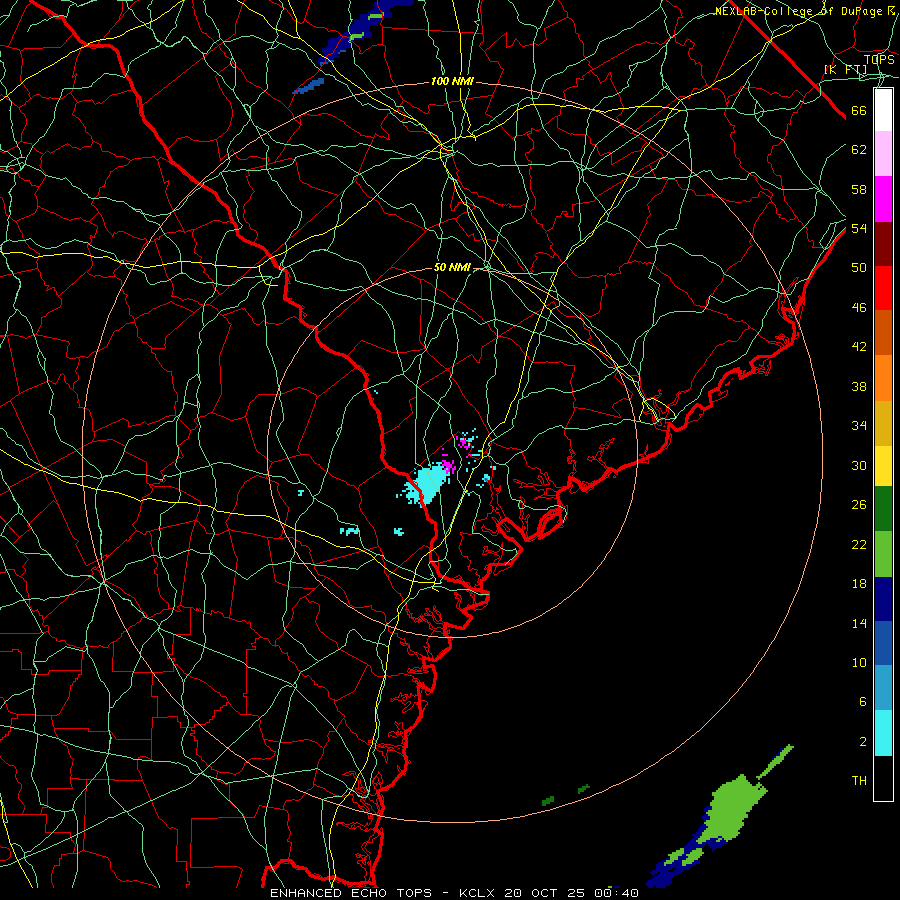The image size is (900, 900).
Task: Click the NEXLAB-College of DuPage credit
Action: [x=799, y=11]
